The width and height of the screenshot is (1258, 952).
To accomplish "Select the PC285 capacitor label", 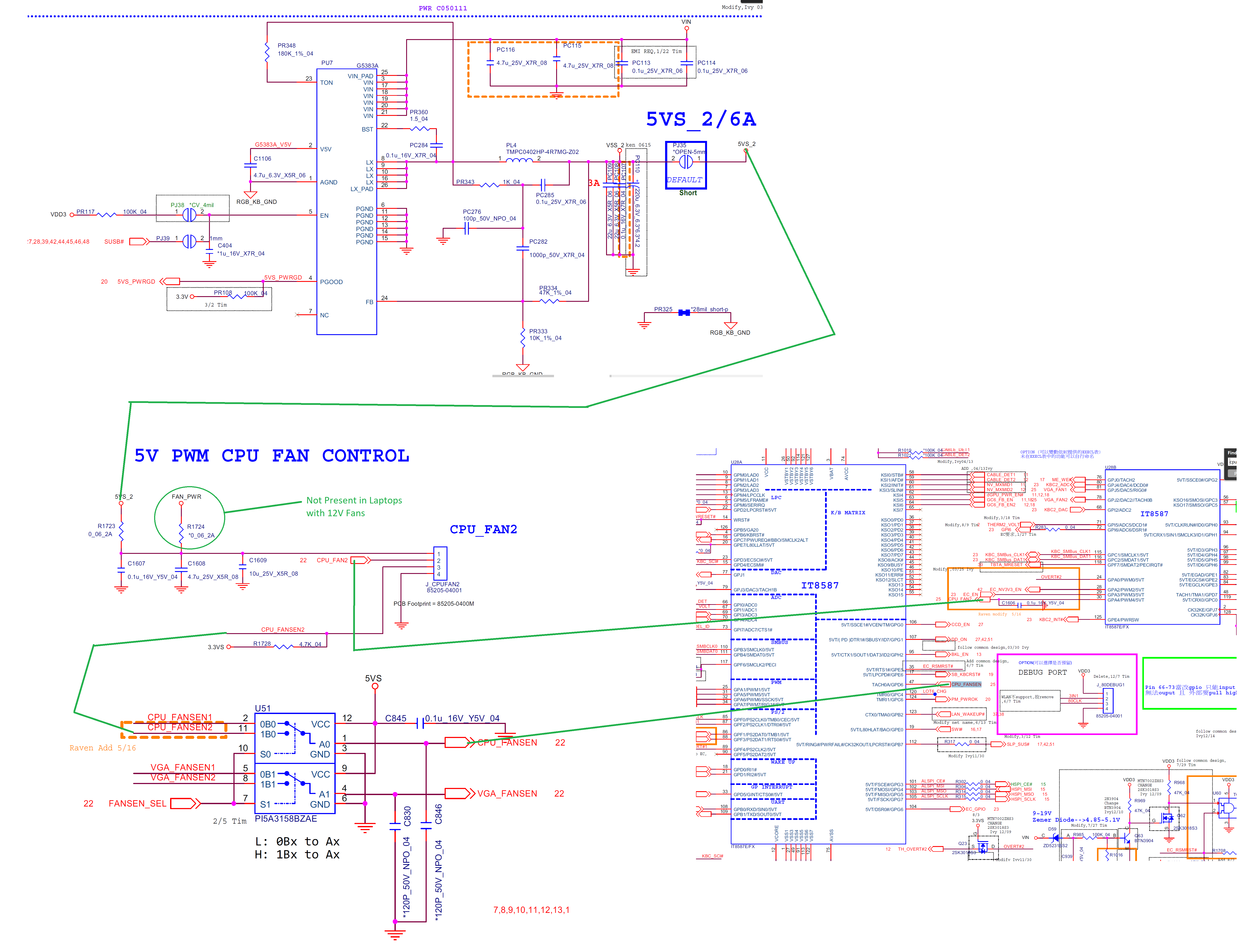I will pos(545,195).
